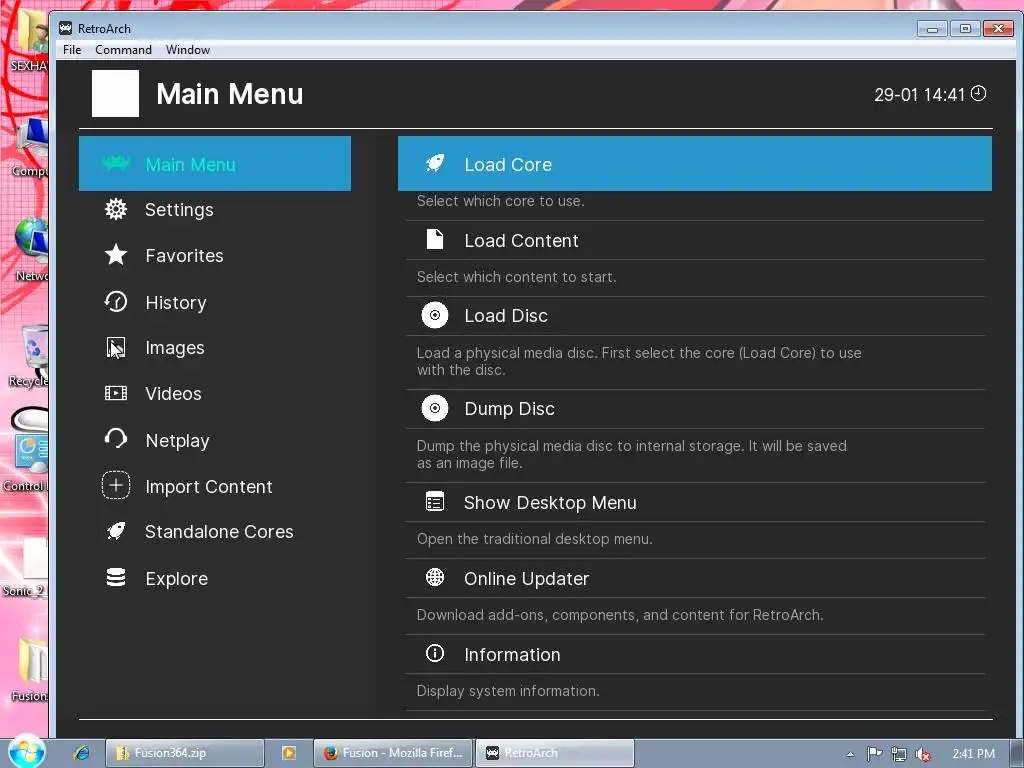This screenshot has height=768, width=1024.
Task: Click the media player taskbar icon
Action: [x=289, y=753]
